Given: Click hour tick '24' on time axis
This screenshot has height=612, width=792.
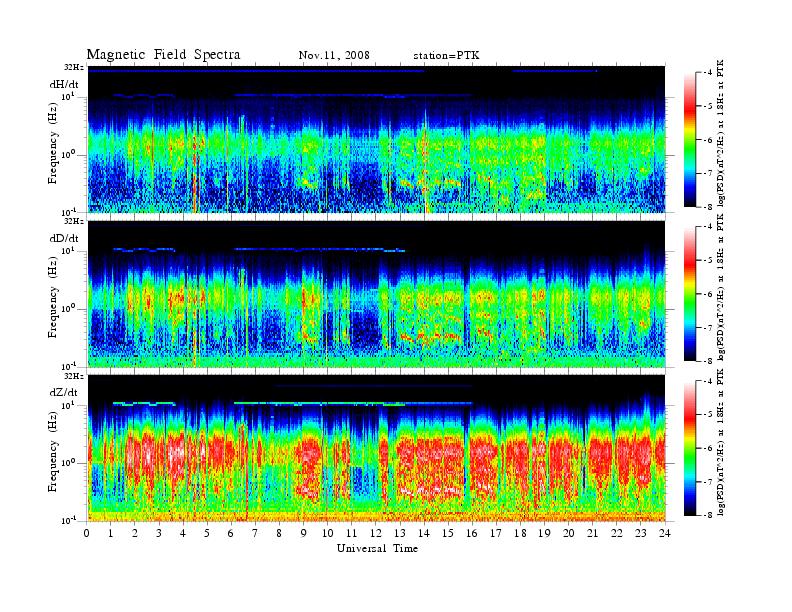Looking at the screenshot, I should click(665, 533).
